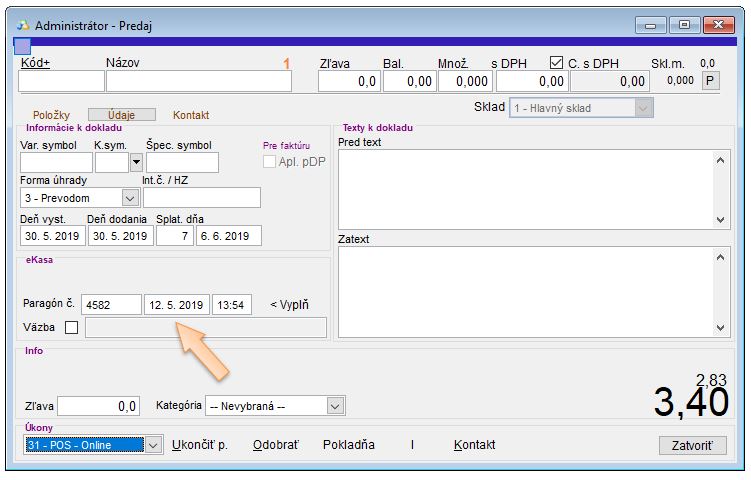Open the K.sym. dropdown arrow
Image resolution: width=751 pixels, height=480 pixels.
(136, 163)
